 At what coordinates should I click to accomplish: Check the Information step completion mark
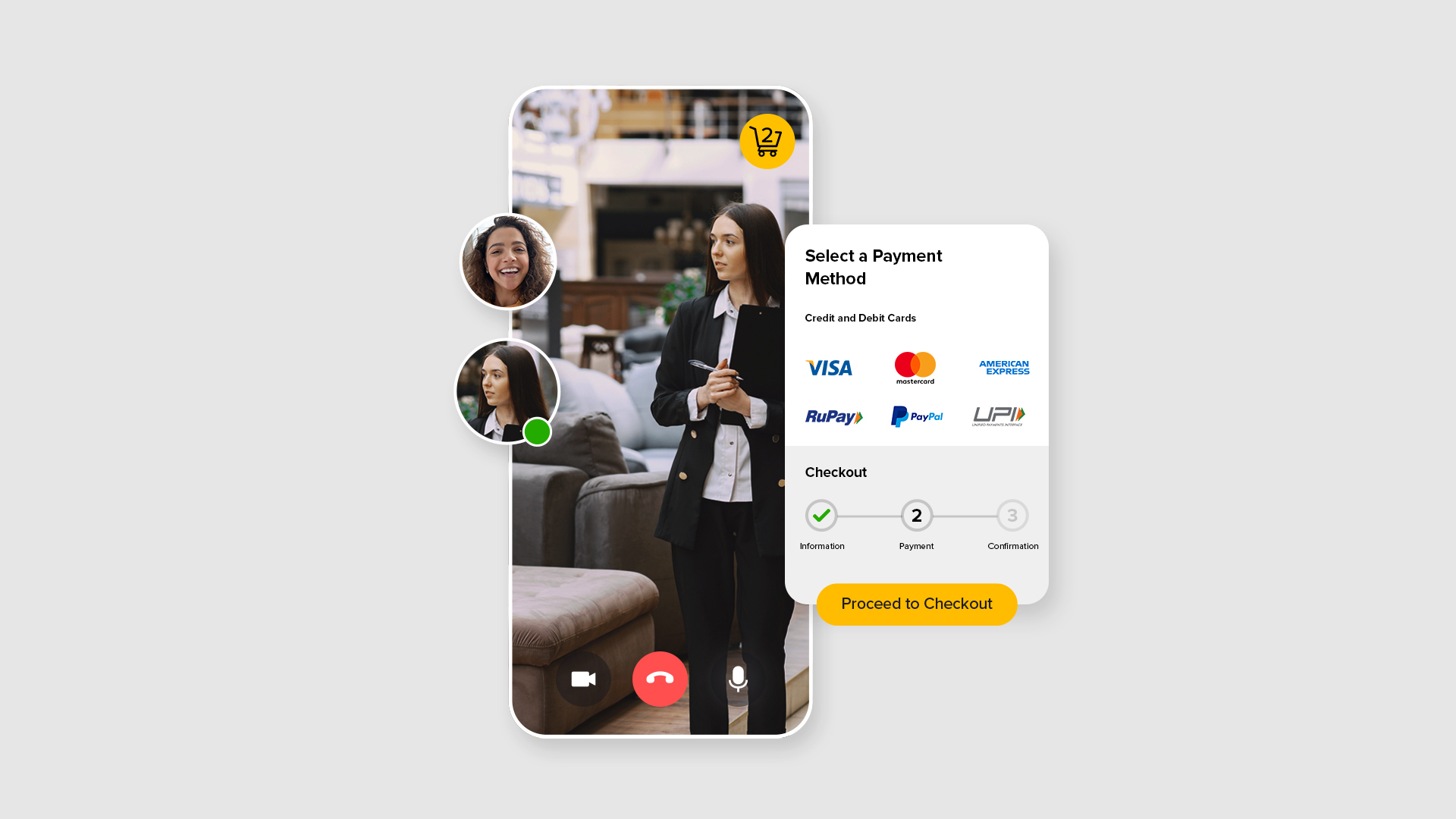click(821, 515)
